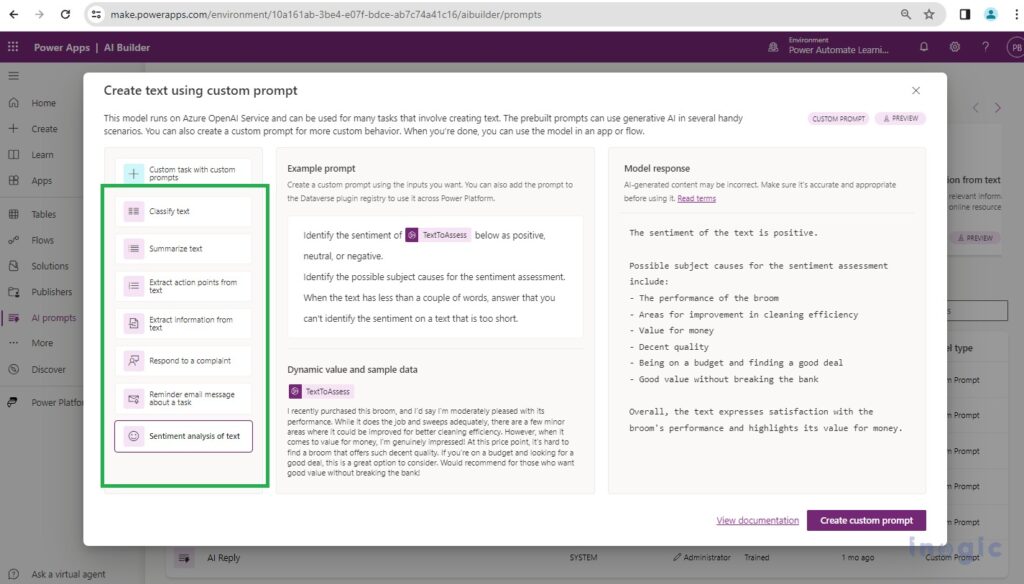This screenshot has height=584, width=1024.
Task: Open the View documentation link
Action: (757, 520)
